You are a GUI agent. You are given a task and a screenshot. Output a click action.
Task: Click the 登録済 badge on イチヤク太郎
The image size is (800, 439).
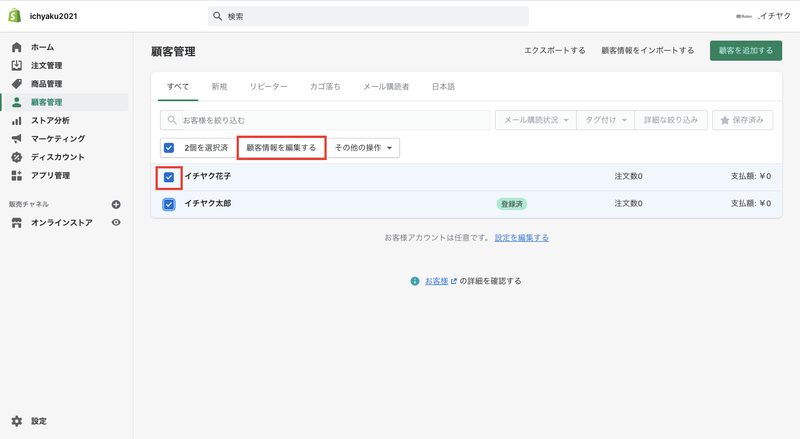tap(512, 204)
